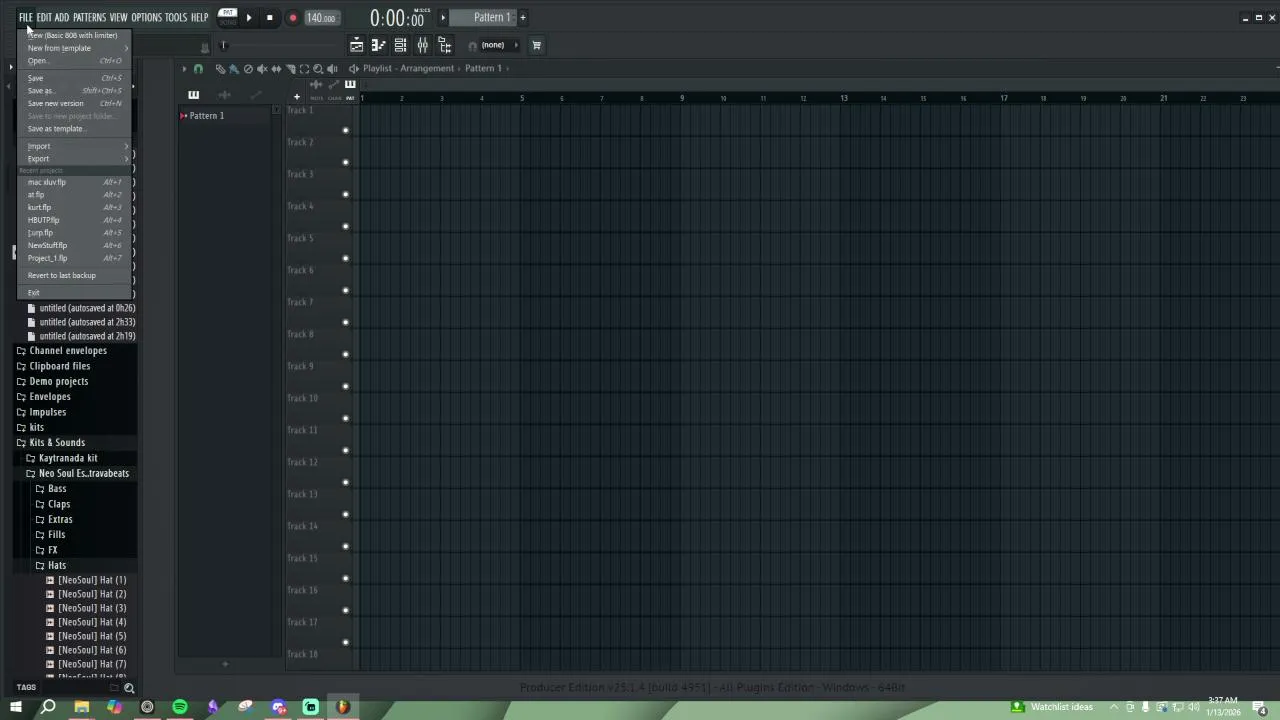Open the EDIT menu
This screenshot has width=1280, height=720.
point(44,17)
